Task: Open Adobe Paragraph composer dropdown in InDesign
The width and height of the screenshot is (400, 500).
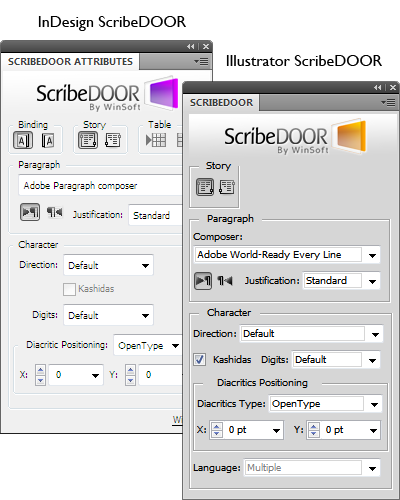Action: pyautogui.click(x=101, y=186)
